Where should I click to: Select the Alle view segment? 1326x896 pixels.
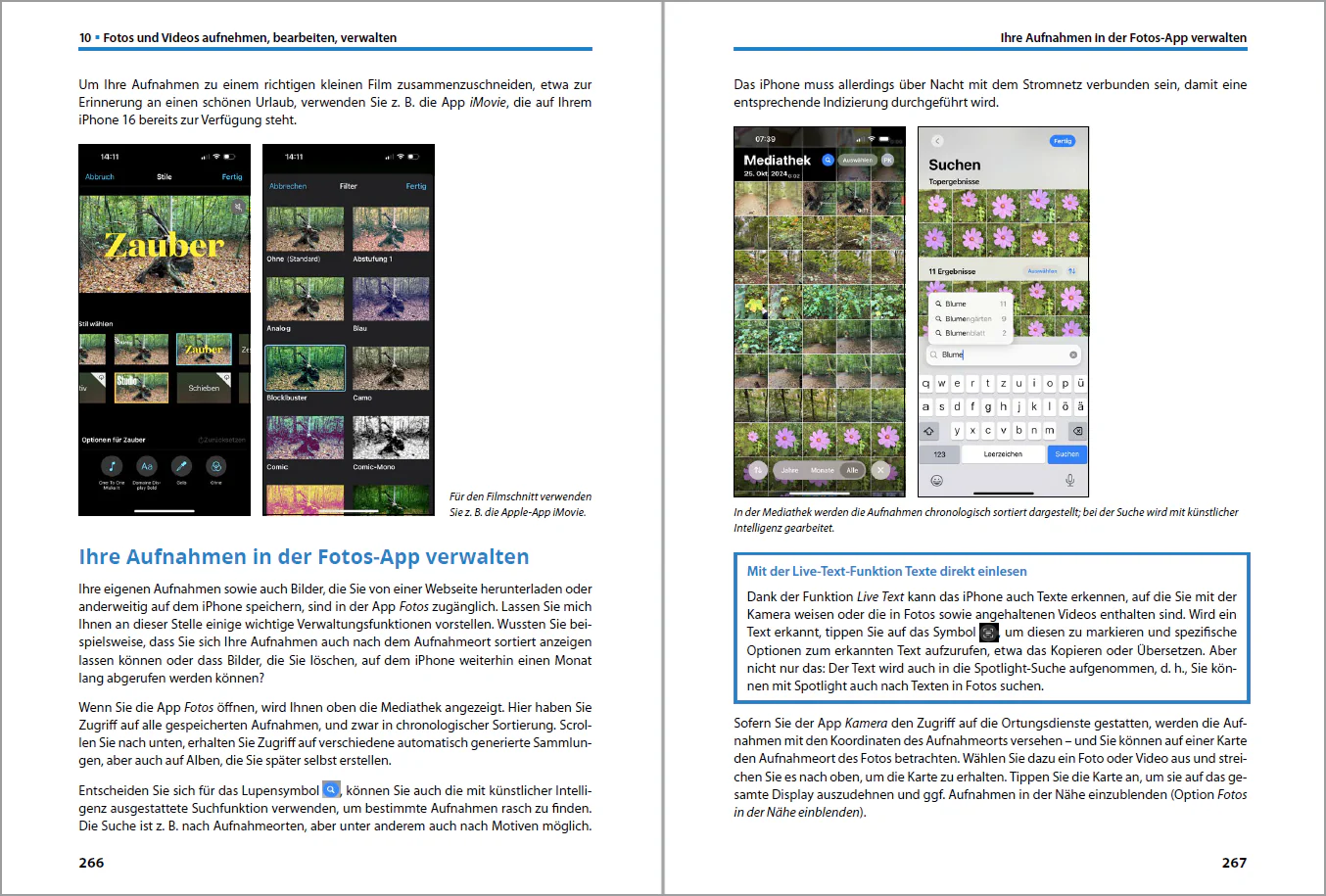tap(852, 470)
